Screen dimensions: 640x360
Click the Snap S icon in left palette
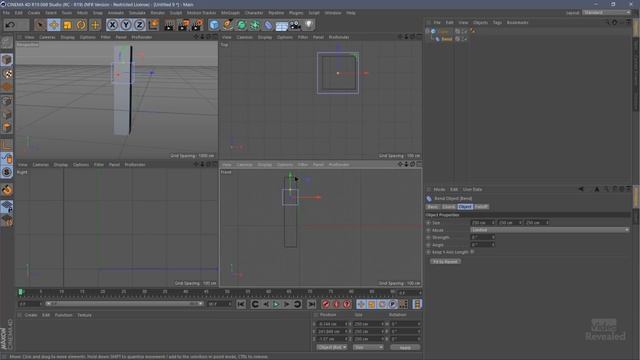point(7,172)
